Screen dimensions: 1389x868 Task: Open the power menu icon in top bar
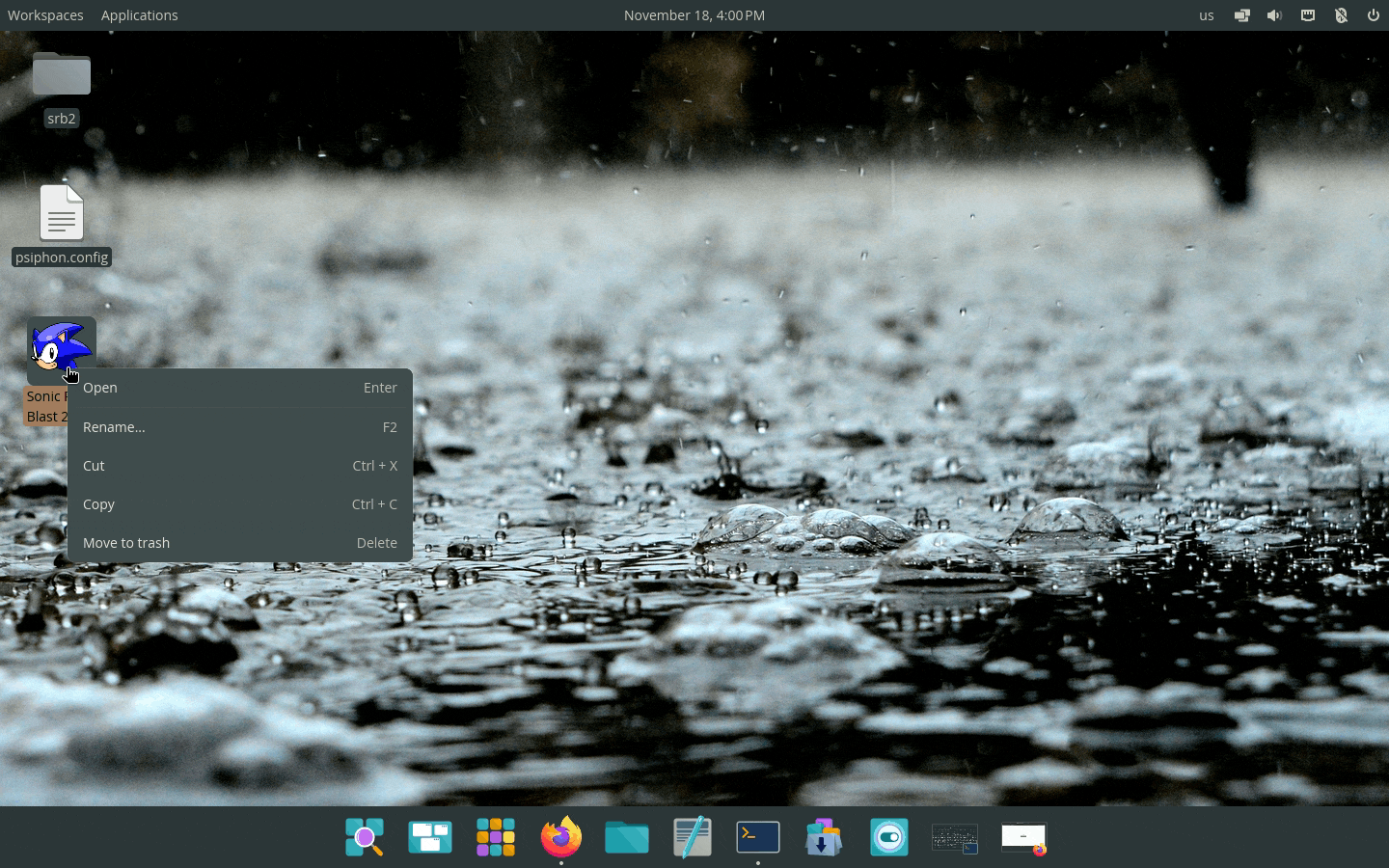click(1374, 15)
